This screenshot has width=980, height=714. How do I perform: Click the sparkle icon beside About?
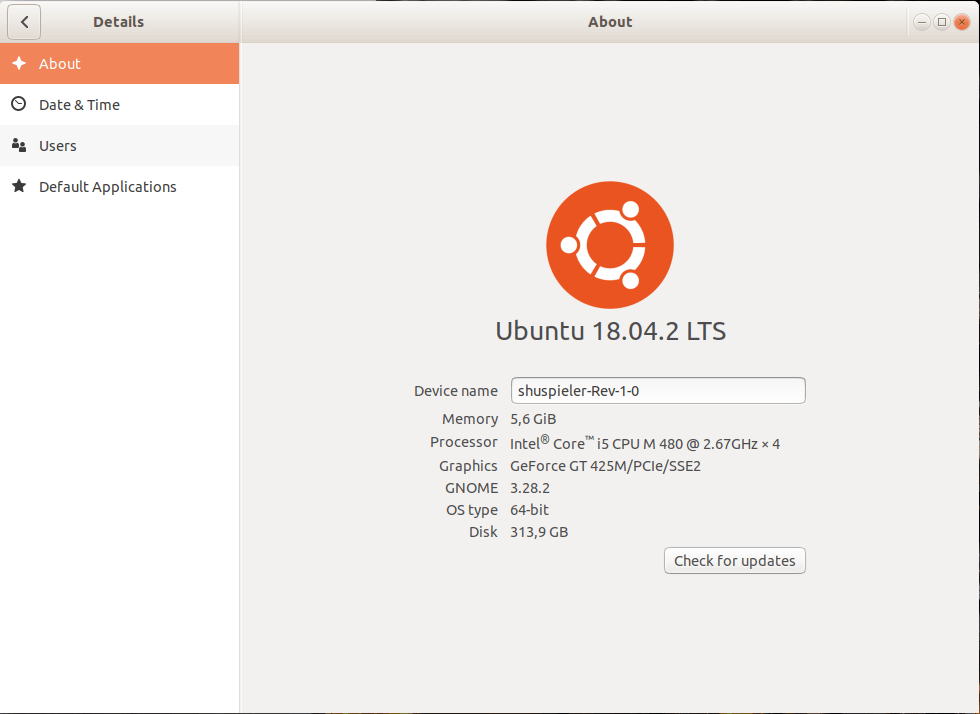point(18,64)
